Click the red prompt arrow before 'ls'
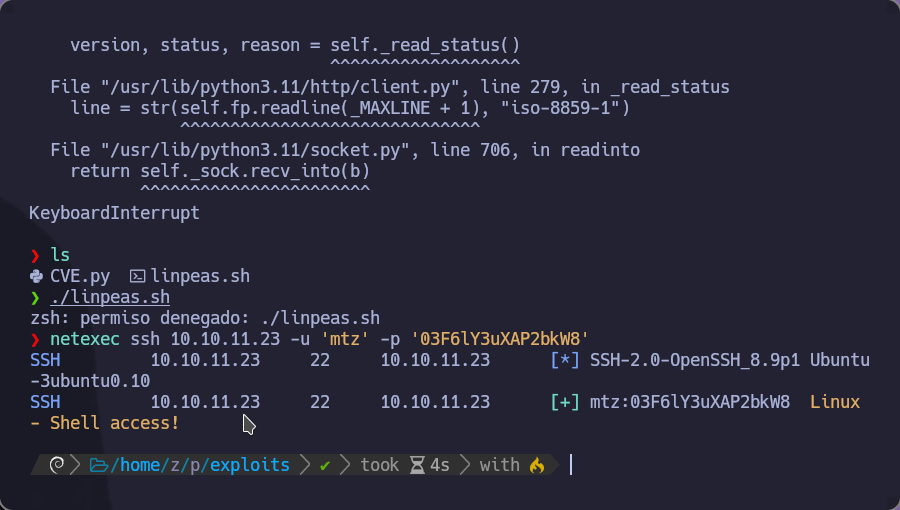The image size is (900, 510). [36, 255]
